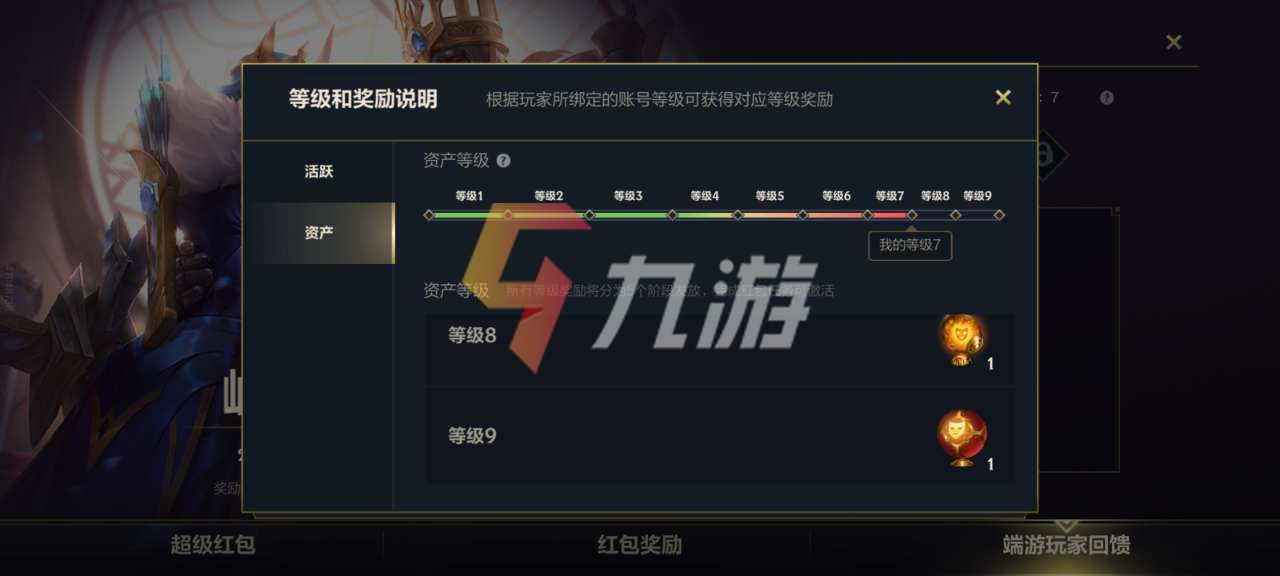Select the 等级9 reward row
1280x576 pixels.
(x=720, y=437)
